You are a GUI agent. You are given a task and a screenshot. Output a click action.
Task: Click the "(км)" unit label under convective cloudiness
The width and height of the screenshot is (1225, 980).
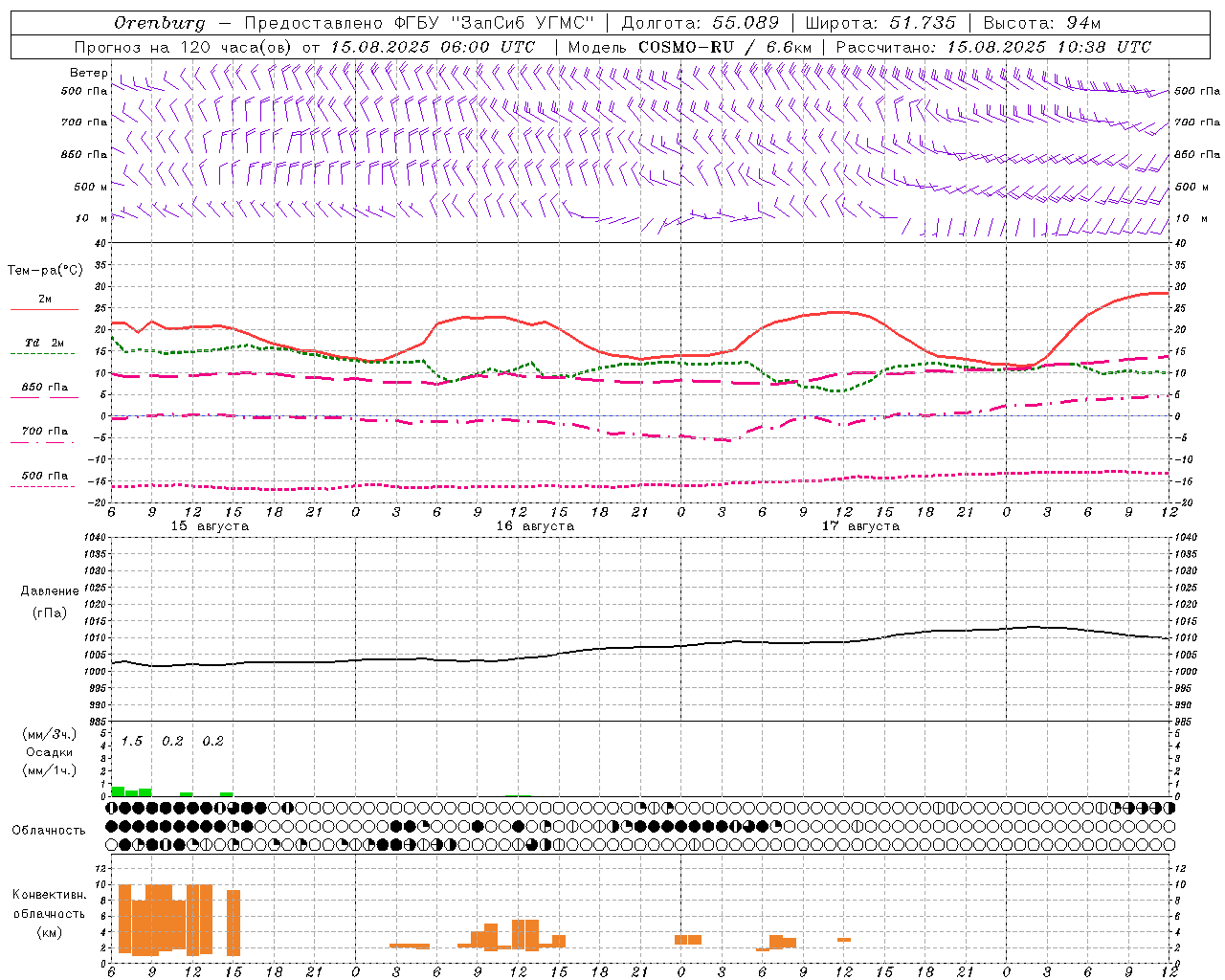[x=50, y=932]
